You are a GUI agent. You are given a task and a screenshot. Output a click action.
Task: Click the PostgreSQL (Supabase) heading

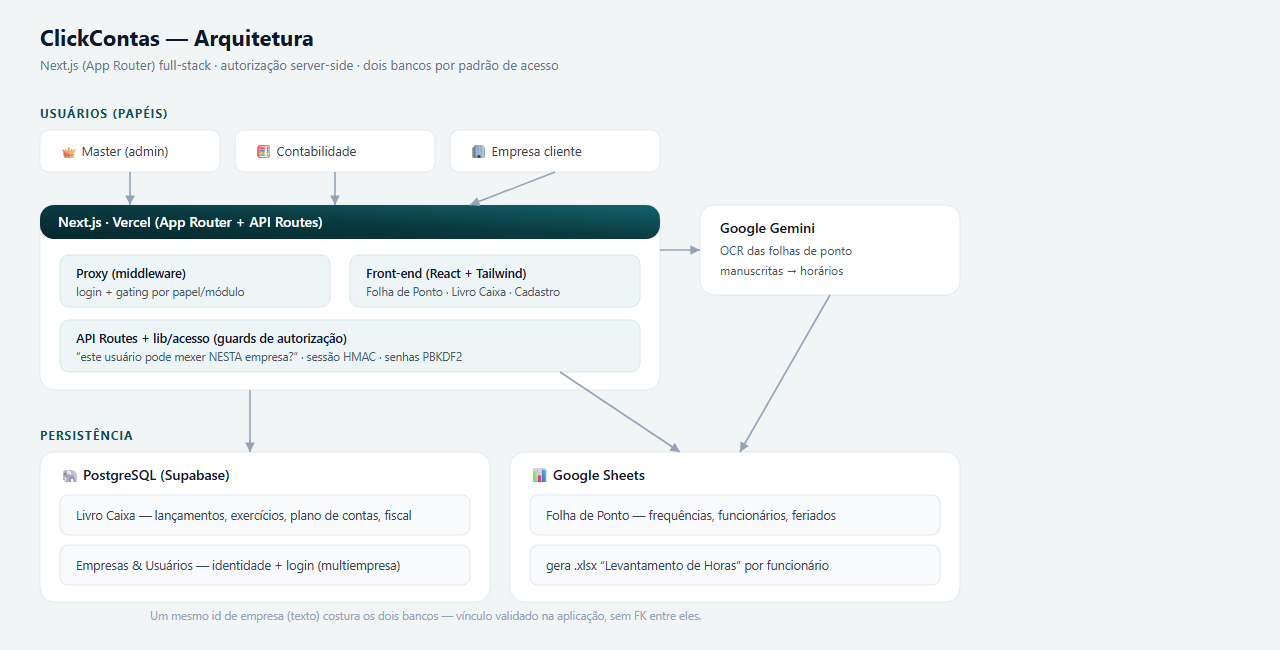click(x=156, y=476)
